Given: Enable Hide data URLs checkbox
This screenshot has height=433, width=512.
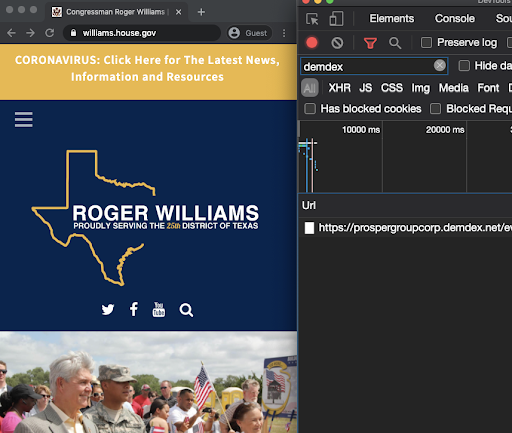Looking at the screenshot, I should point(464,66).
